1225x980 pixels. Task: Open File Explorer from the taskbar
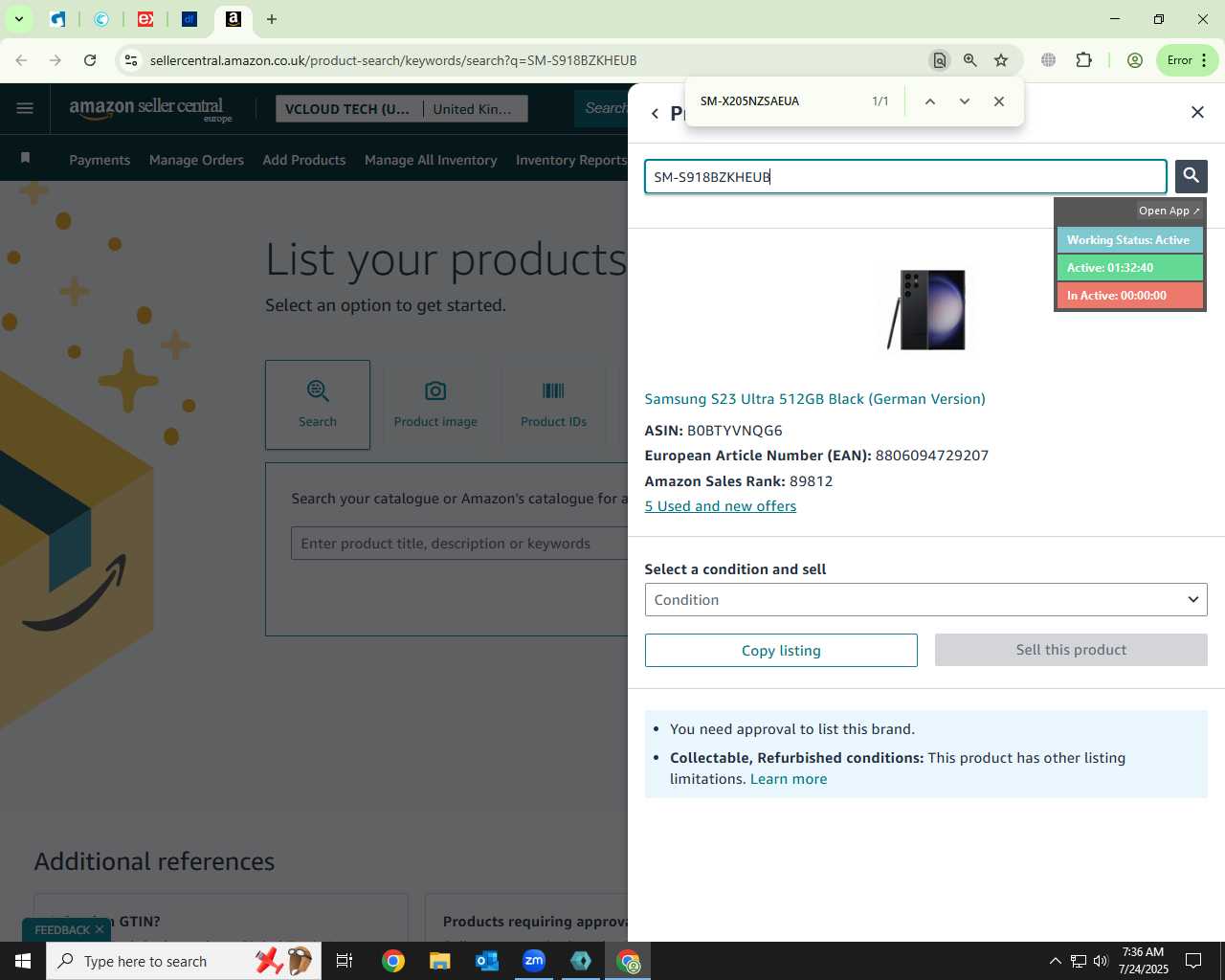point(440,961)
